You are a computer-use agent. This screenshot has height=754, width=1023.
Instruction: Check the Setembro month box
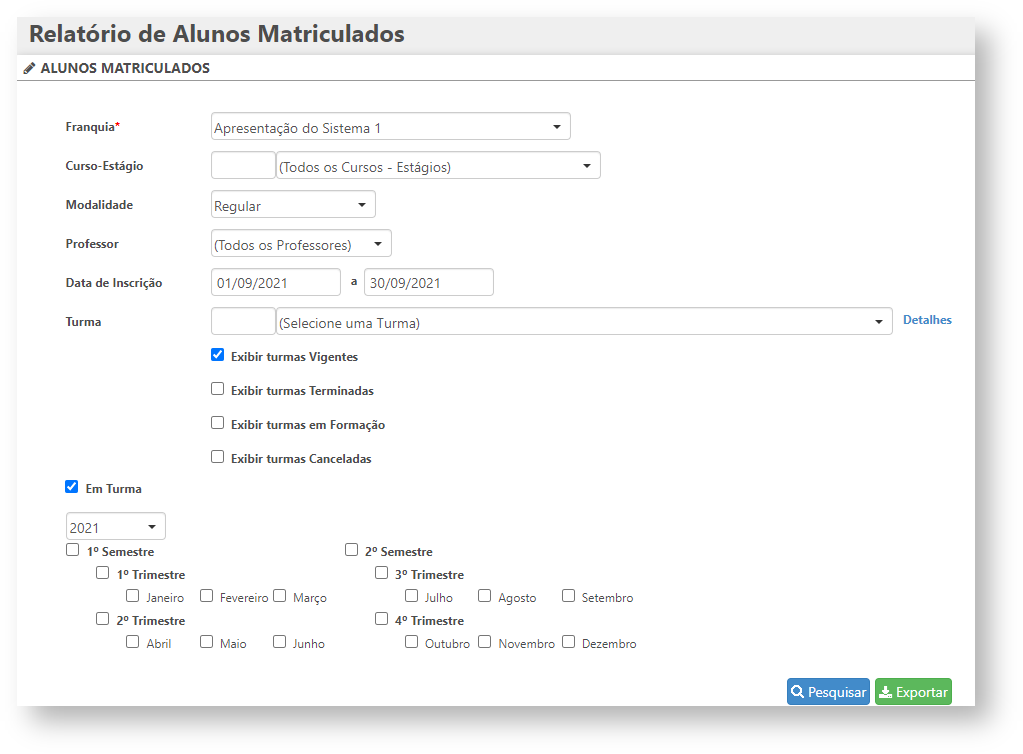pyautogui.click(x=569, y=596)
